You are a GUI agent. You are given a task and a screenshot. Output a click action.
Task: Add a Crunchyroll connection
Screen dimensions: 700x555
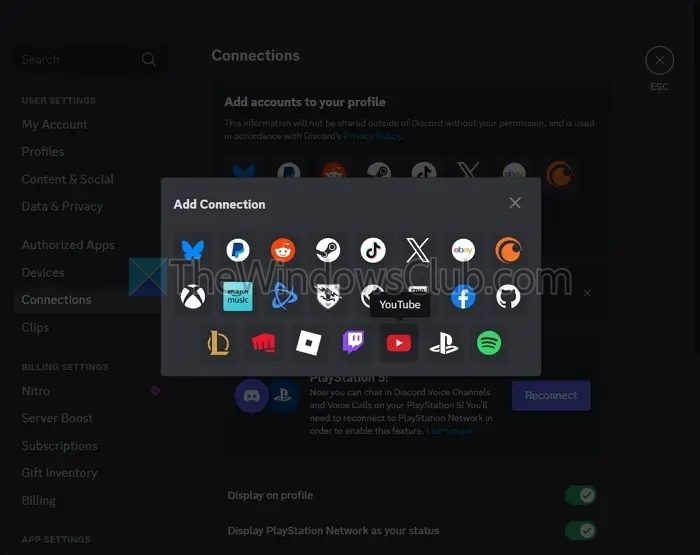[x=508, y=250]
